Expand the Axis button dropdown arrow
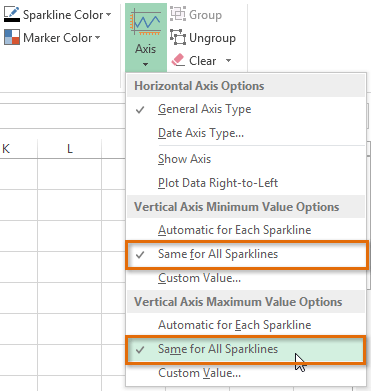The height and width of the screenshot is (391, 371). point(146,64)
